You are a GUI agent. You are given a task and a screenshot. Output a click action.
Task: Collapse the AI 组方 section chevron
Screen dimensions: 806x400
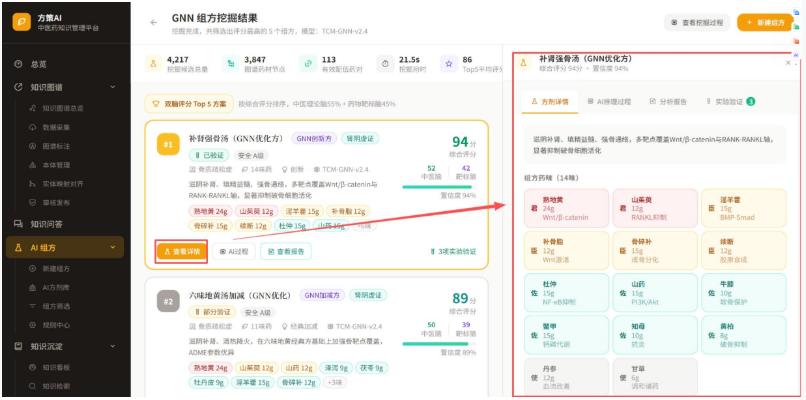pyautogui.click(x=113, y=248)
